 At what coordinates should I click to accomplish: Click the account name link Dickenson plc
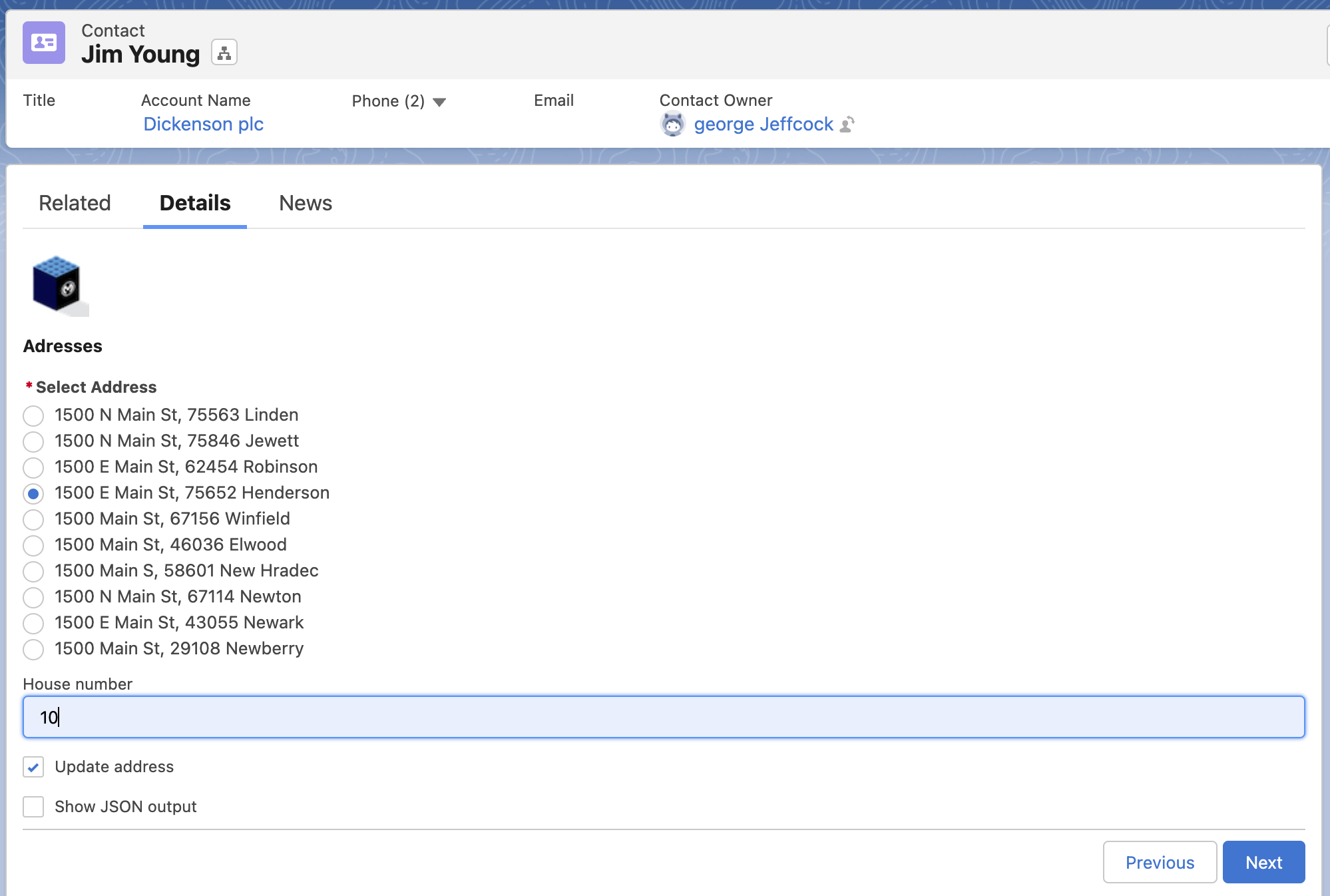(203, 124)
